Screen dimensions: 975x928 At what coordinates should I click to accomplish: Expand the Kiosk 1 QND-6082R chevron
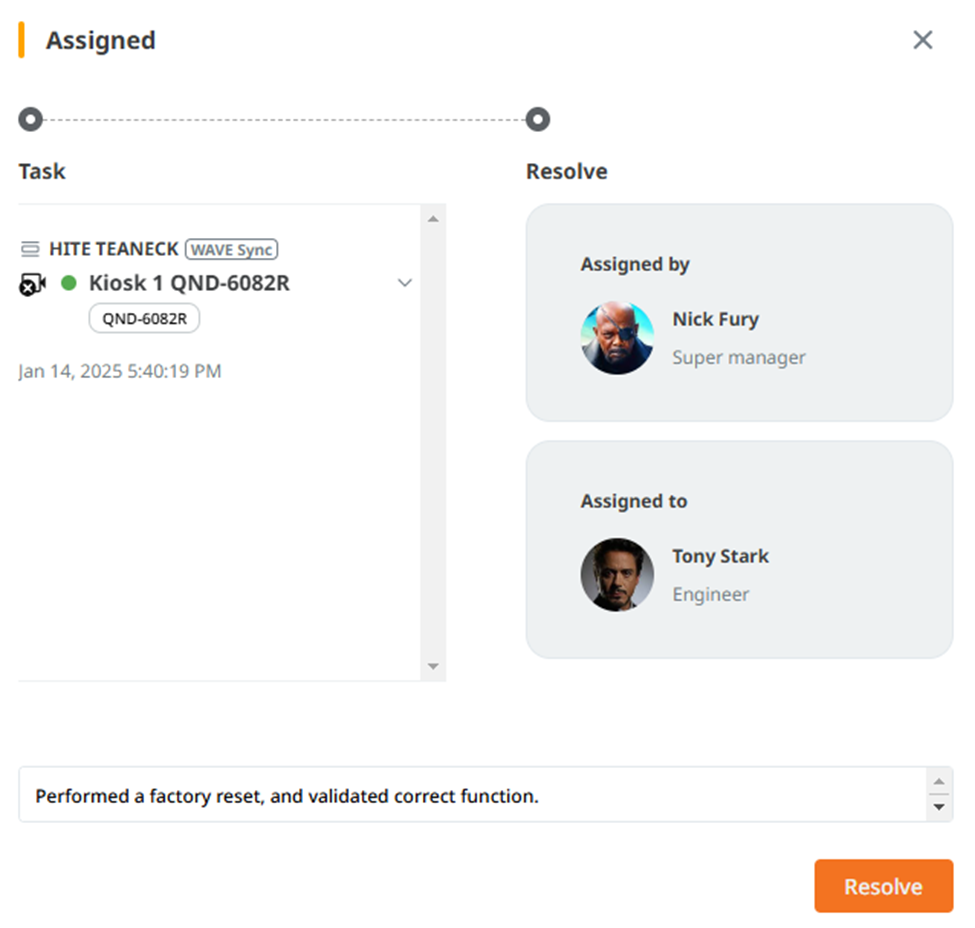pos(405,283)
